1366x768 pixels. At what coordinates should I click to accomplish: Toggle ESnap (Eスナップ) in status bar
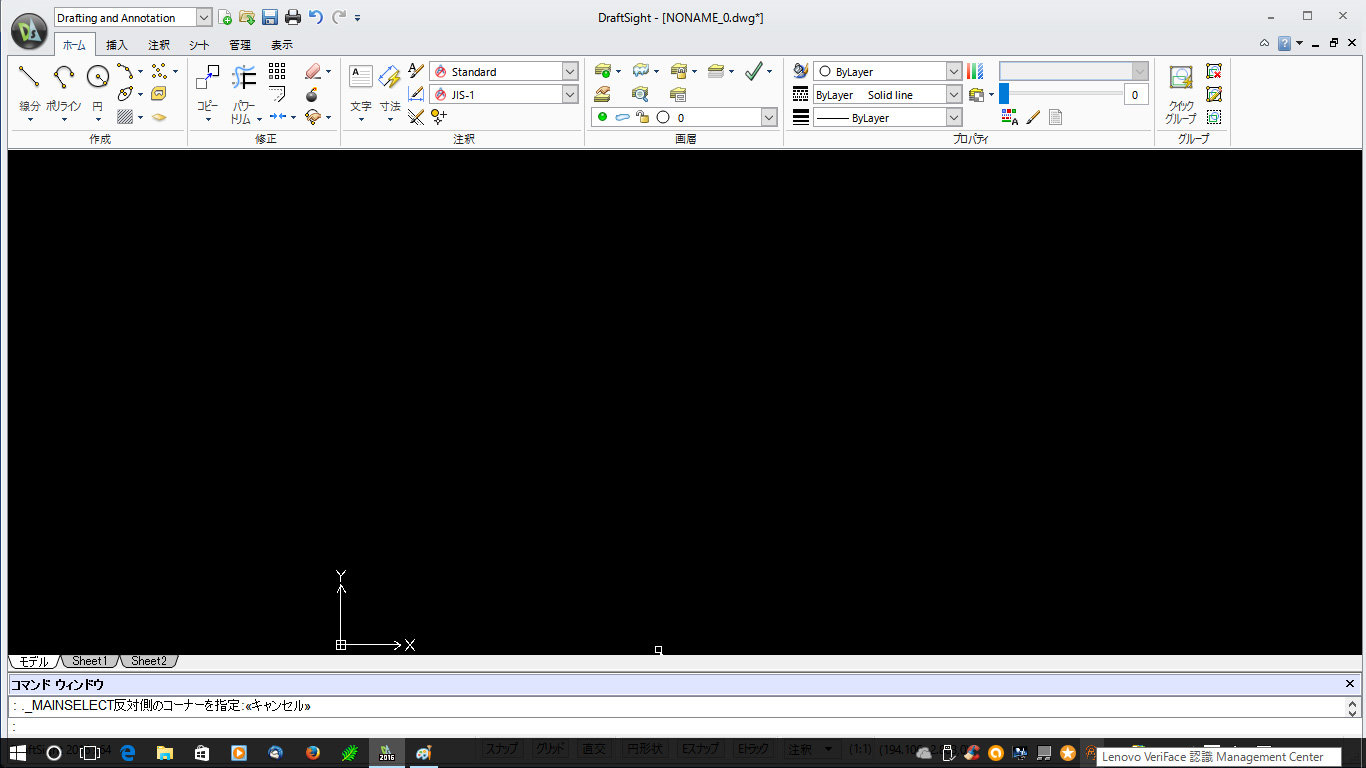700,748
